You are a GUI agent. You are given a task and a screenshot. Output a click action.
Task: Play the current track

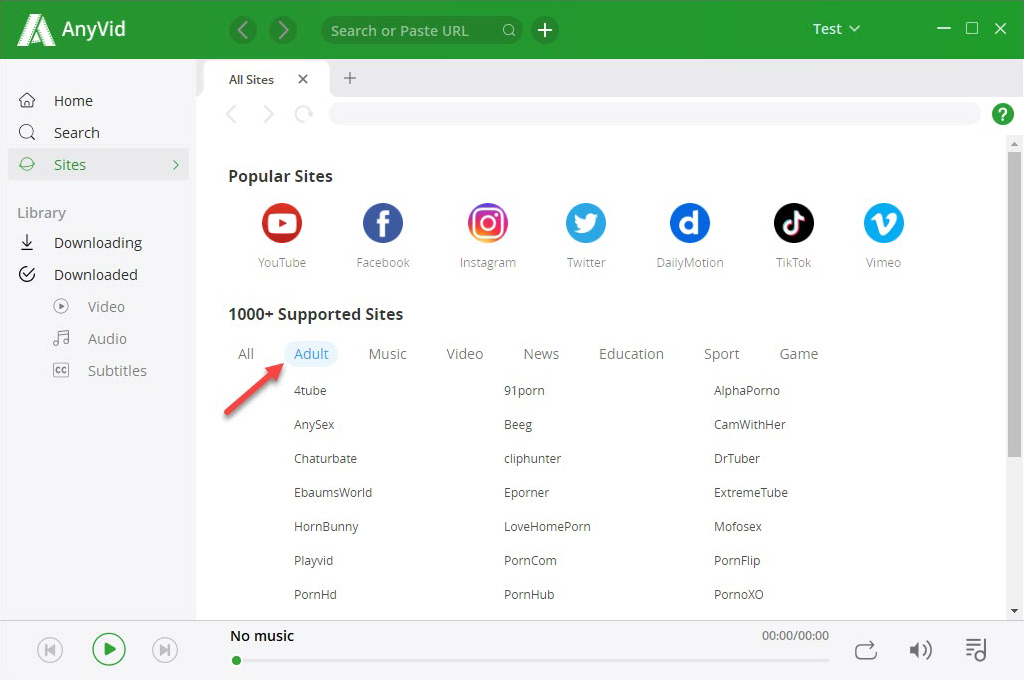108,649
